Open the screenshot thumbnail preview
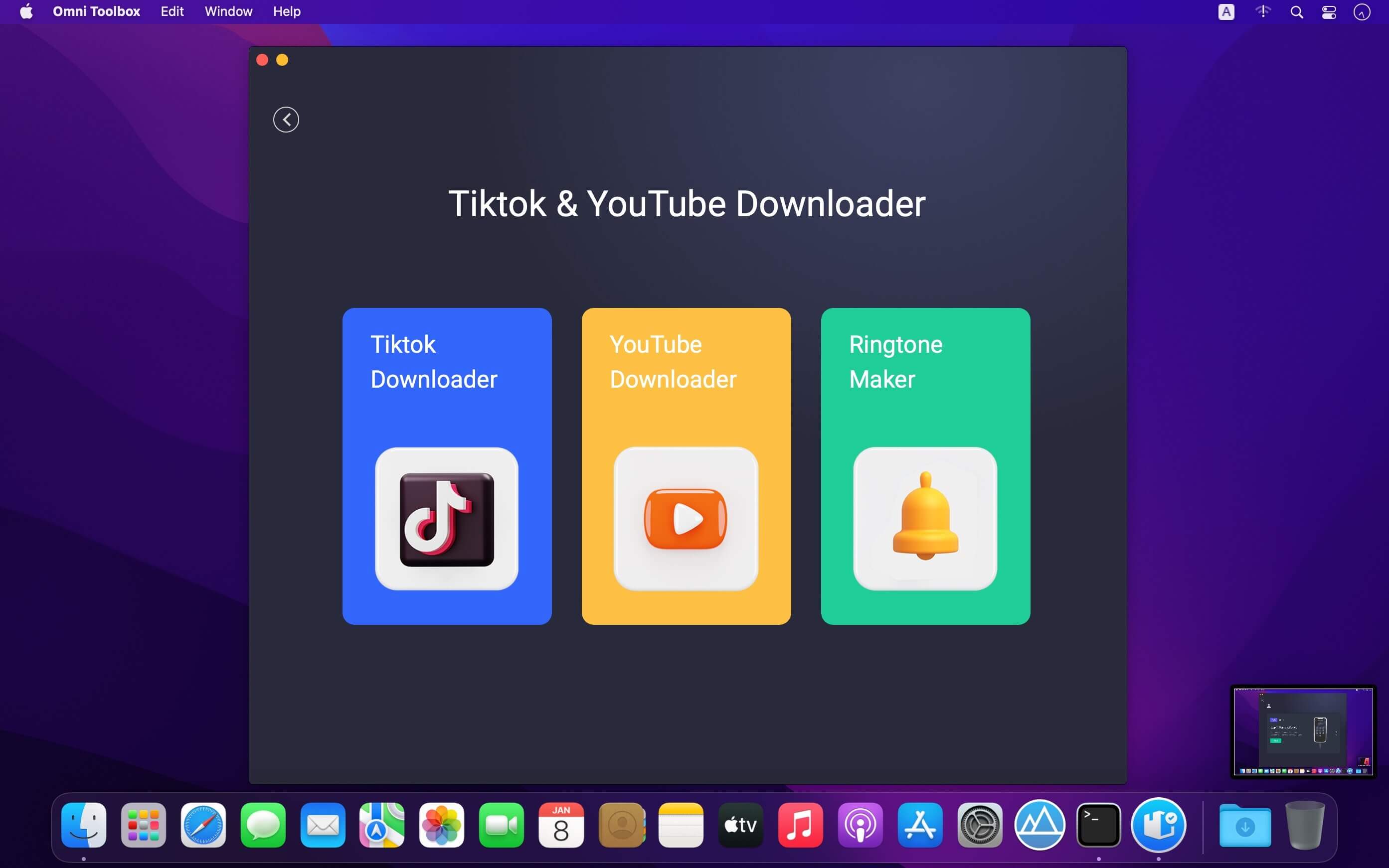This screenshot has width=1389, height=868. coord(1301,731)
